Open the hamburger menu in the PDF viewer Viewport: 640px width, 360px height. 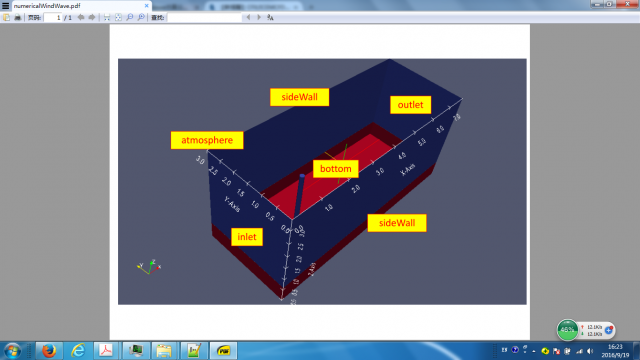coord(6,6)
